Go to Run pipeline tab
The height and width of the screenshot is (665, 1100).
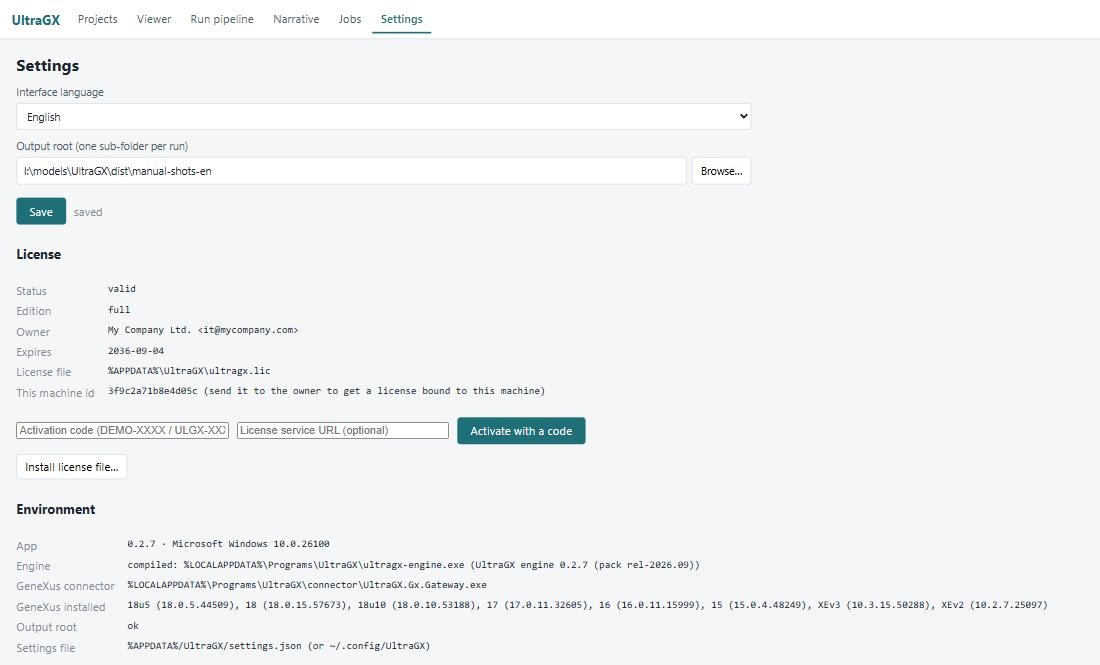click(x=222, y=19)
